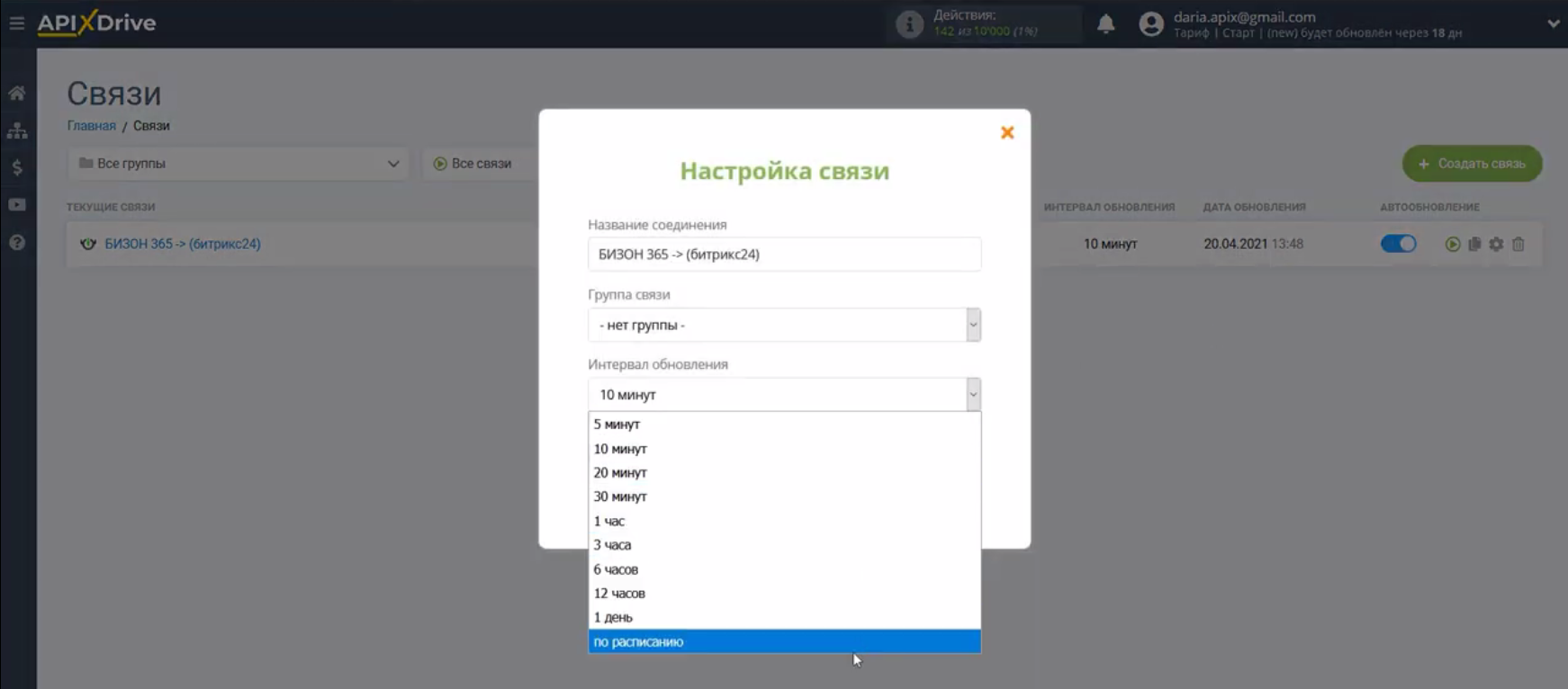The height and width of the screenshot is (689, 1568).
Task: Open the БИЗОН 365 -> (битрикс24) connection link
Action: [183, 244]
